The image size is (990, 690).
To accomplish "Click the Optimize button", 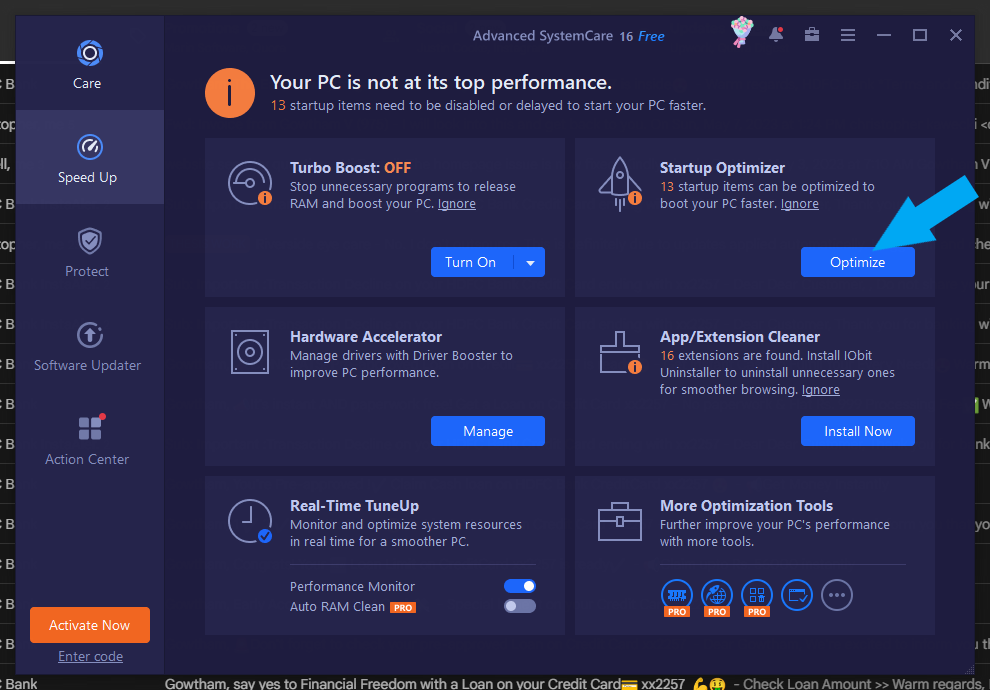I will (857, 263).
